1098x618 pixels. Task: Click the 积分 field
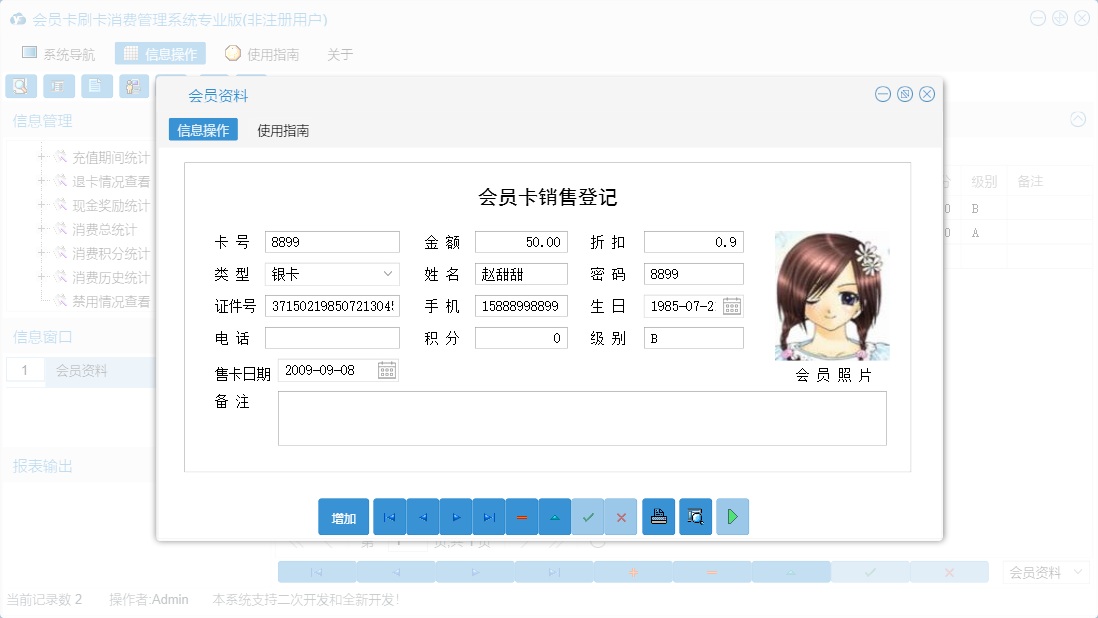(521, 339)
